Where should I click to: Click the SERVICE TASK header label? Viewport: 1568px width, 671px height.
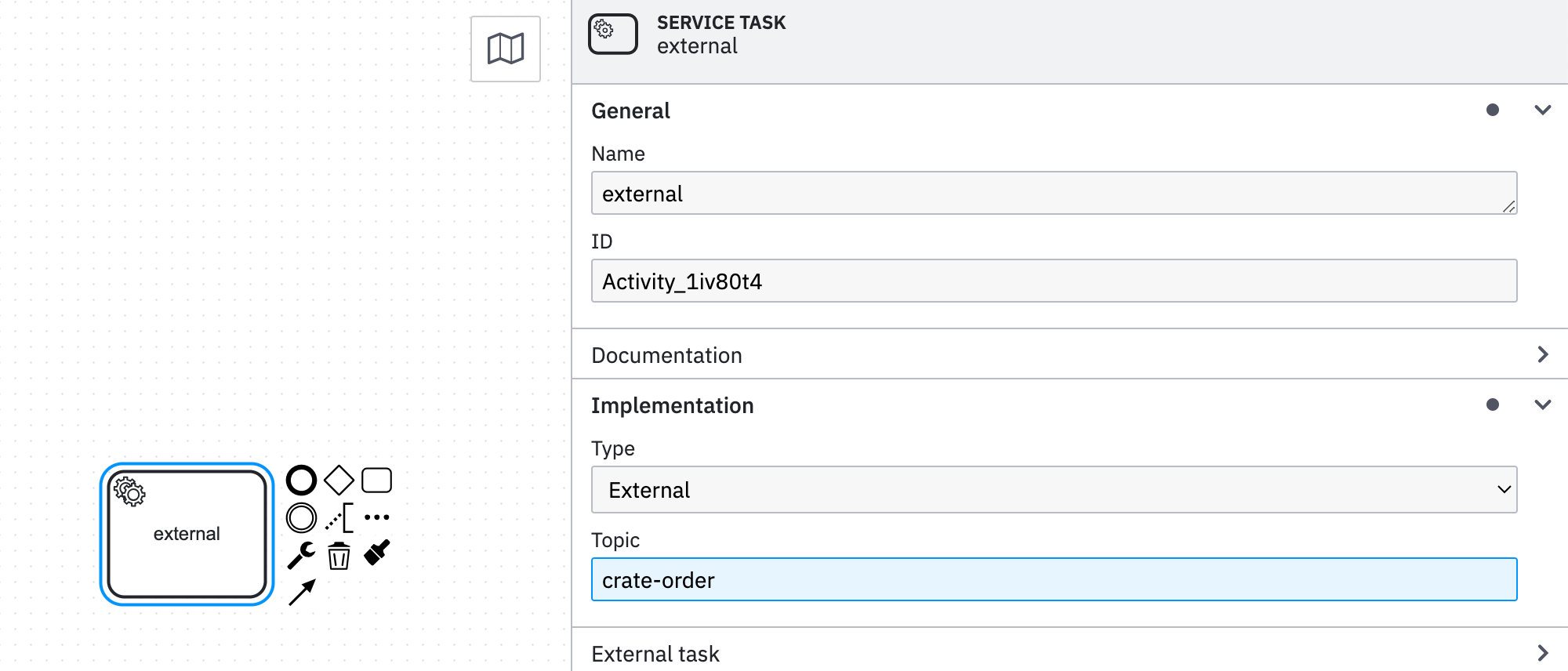721,23
